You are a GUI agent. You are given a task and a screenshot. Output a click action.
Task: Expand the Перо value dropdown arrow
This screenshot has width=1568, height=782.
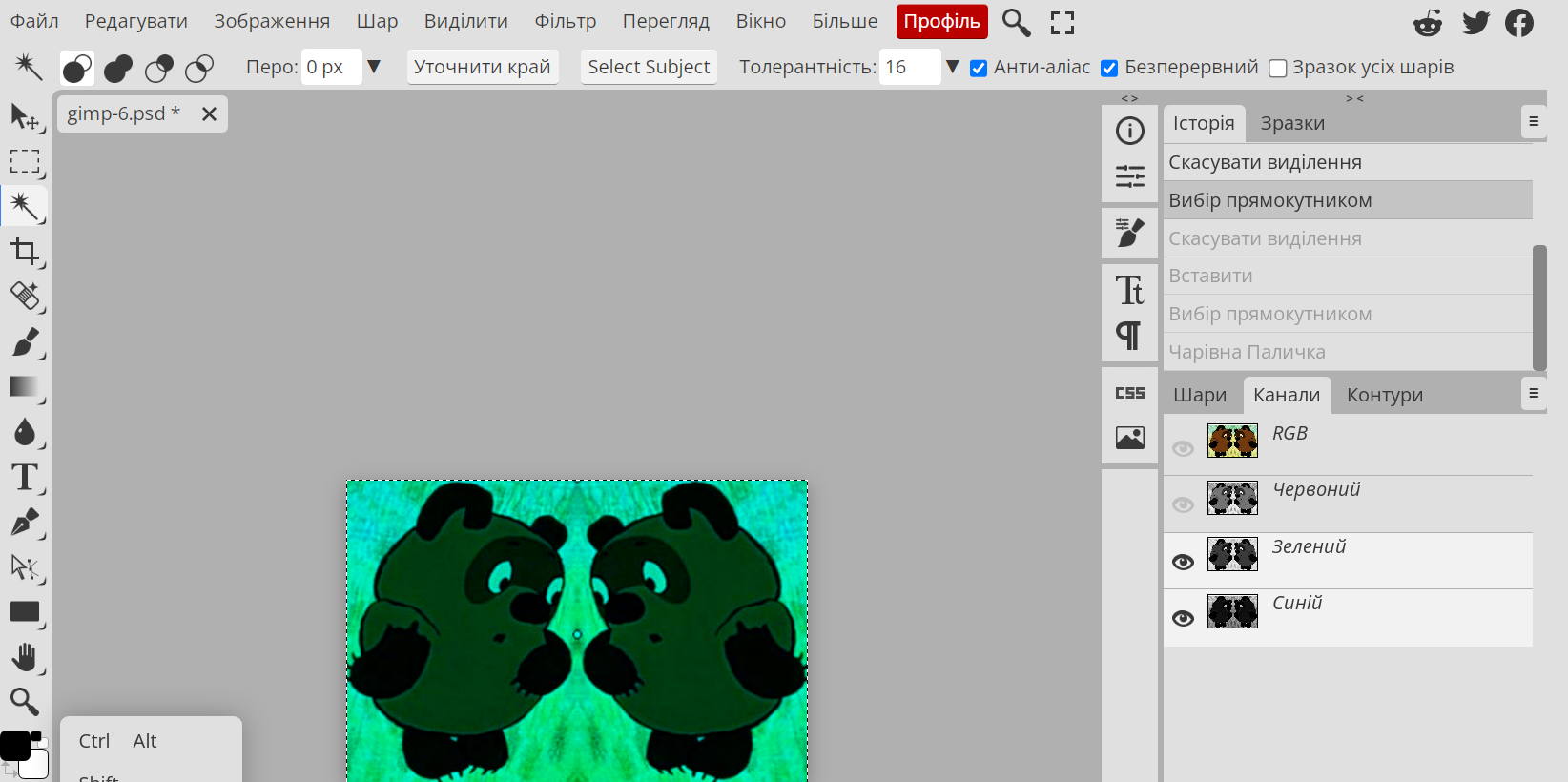pyautogui.click(x=374, y=67)
